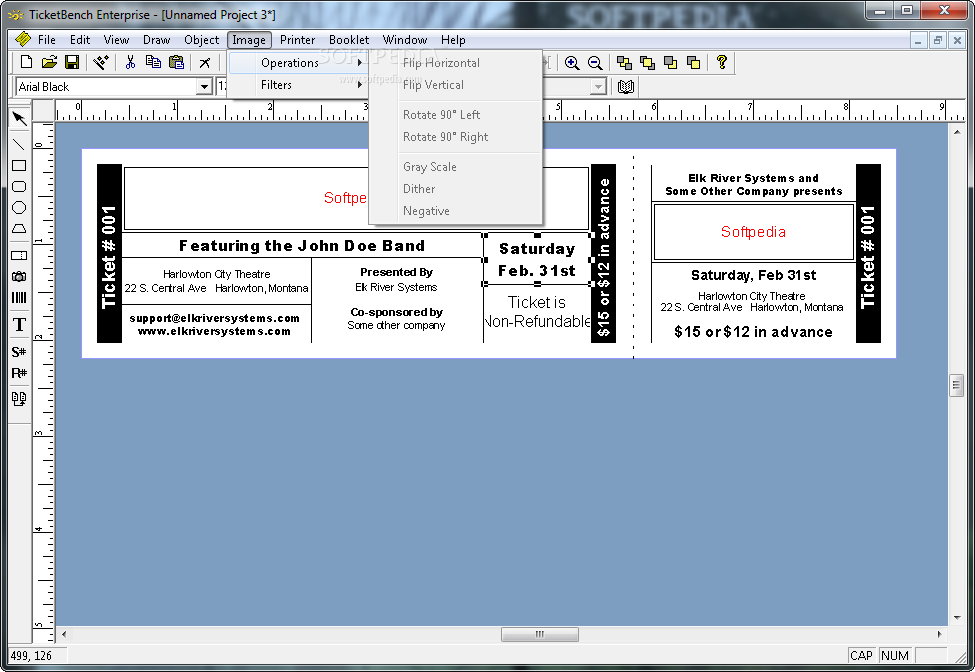Click the horizontal scrollbar thumb

click(x=540, y=634)
